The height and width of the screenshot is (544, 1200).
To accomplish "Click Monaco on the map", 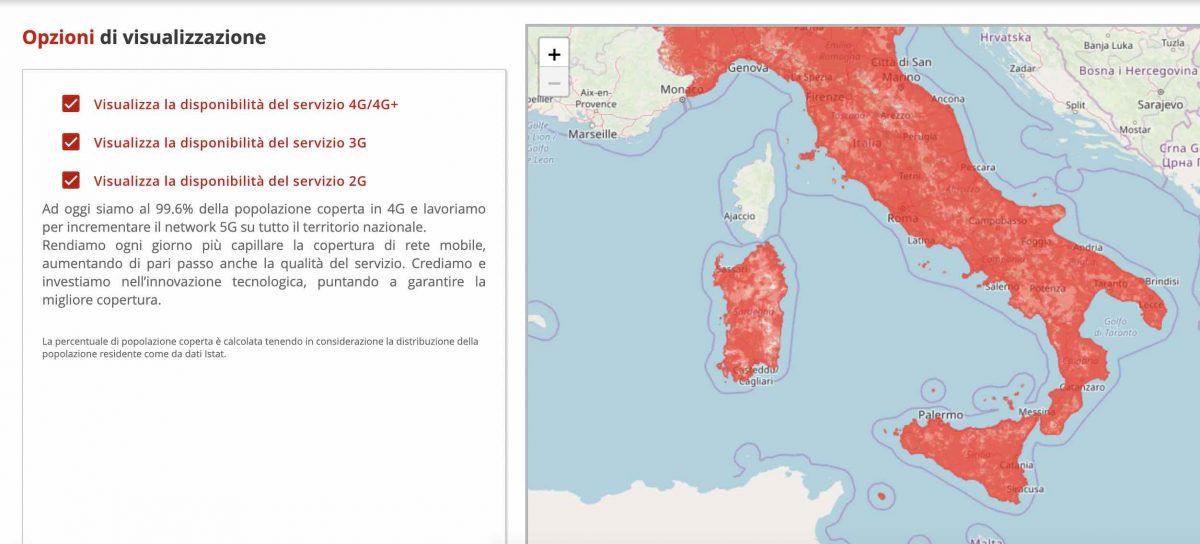I will click(682, 90).
